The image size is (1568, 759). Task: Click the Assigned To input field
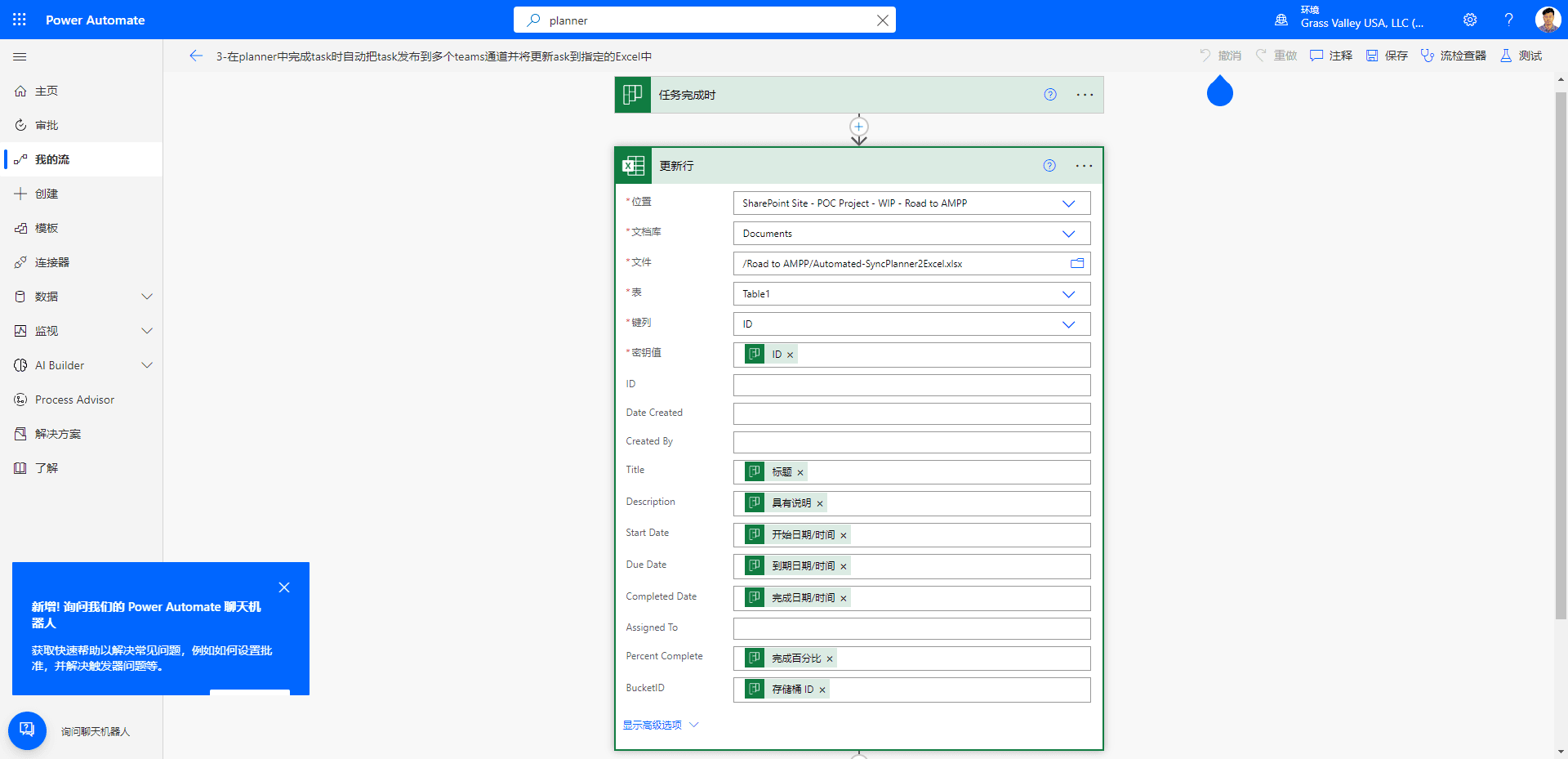pyautogui.click(x=911, y=628)
